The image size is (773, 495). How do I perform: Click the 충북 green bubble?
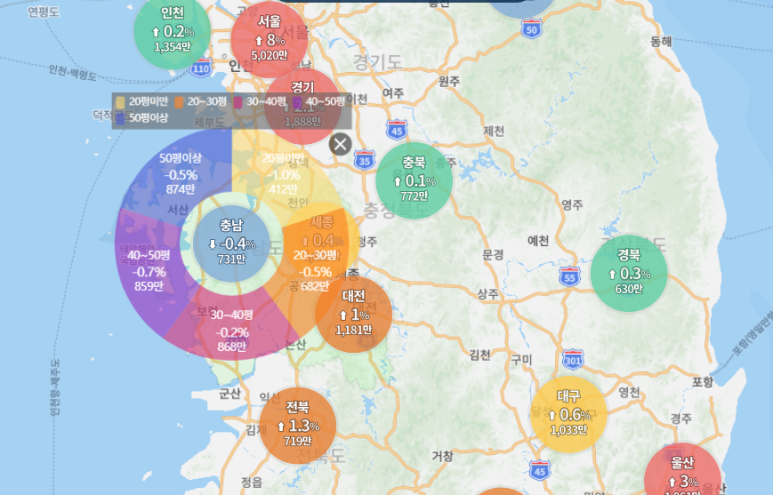[x=414, y=180]
